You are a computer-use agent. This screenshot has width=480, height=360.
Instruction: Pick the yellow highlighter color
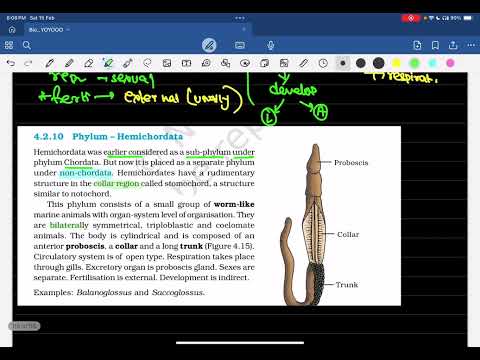click(396, 63)
